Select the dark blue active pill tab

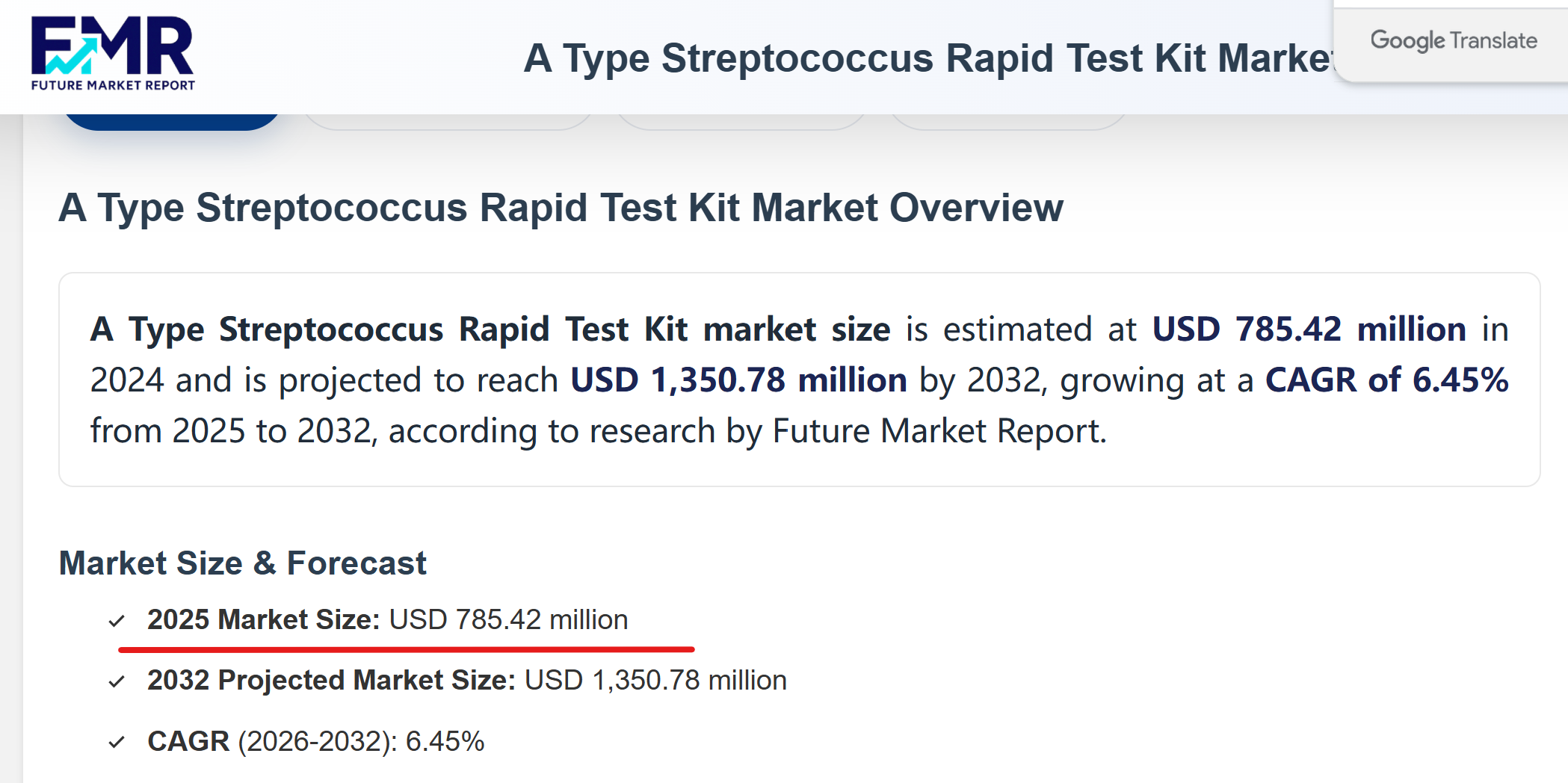171,120
